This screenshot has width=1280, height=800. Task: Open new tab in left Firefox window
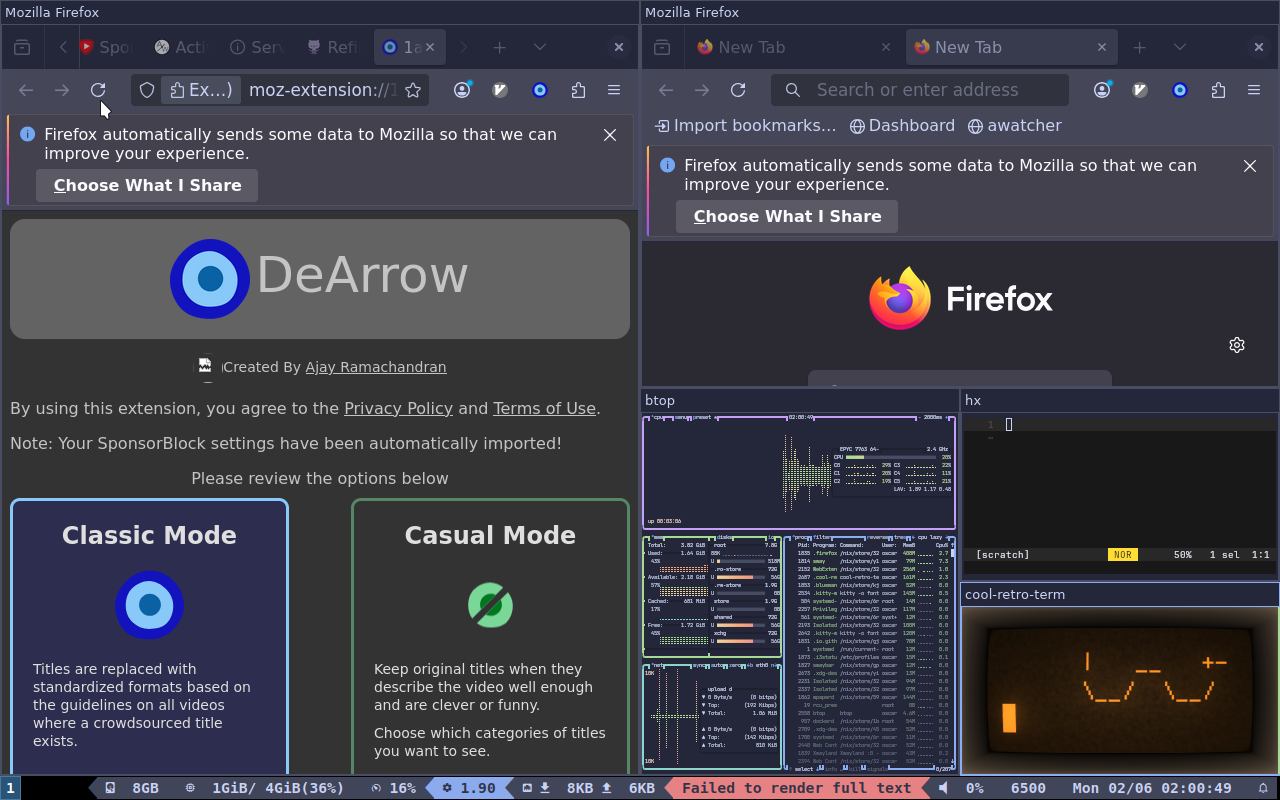[499, 47]
